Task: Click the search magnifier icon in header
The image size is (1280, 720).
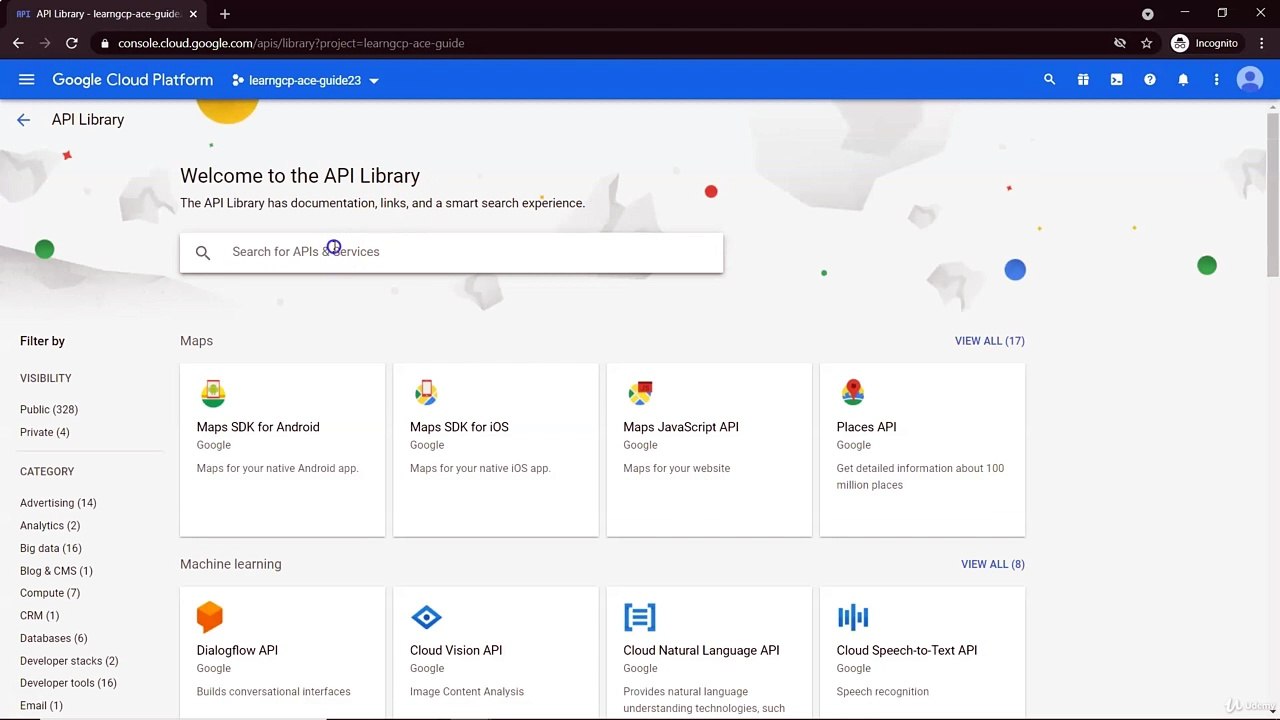Action: tap(1049, 80)
